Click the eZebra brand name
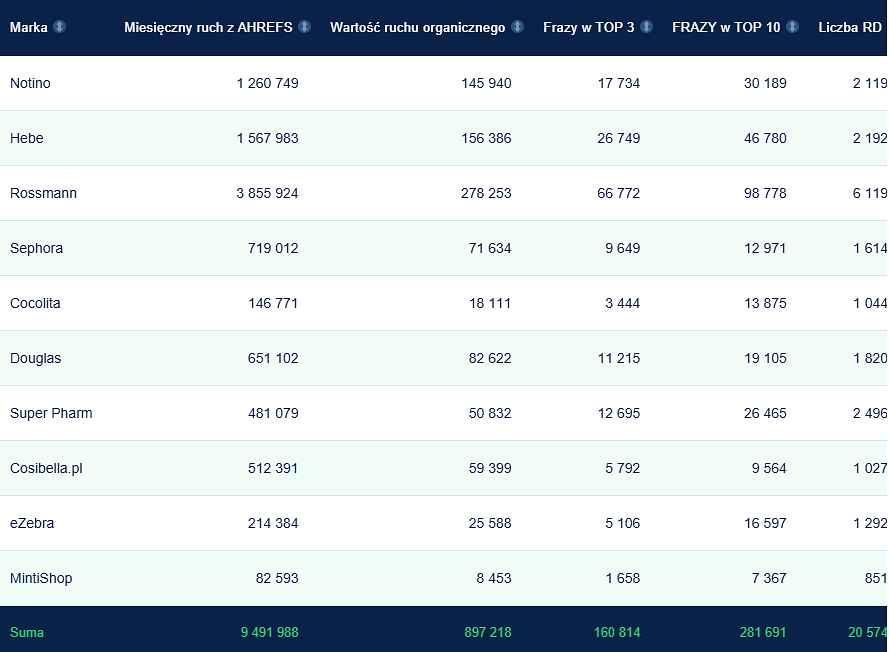 click(x=32, y=523)
